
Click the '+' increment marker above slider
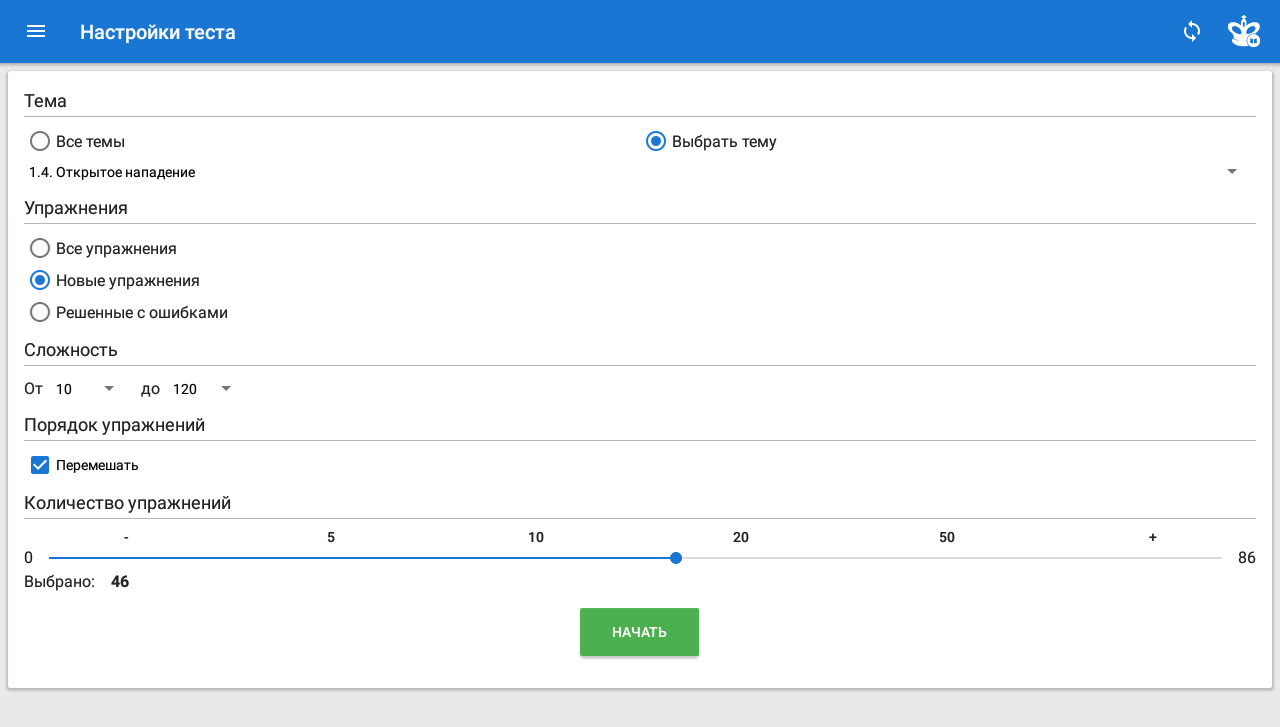click(1153, 537)
